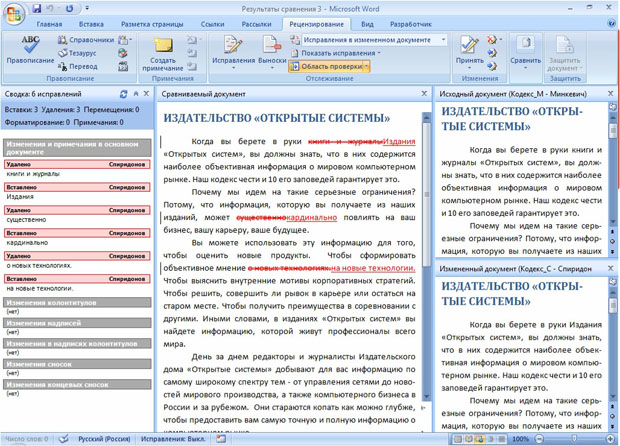Click the 100% zoom level
Viewport: 620px width, 446px height.
520,439
